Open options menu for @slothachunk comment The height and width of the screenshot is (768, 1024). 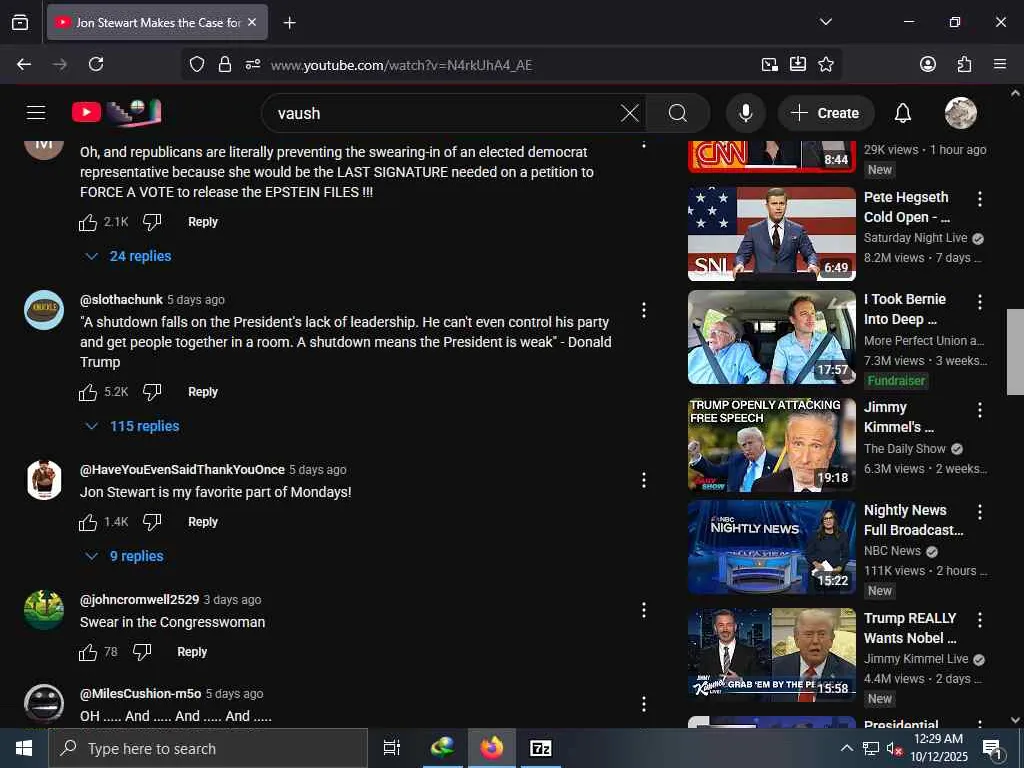point(644,310)
